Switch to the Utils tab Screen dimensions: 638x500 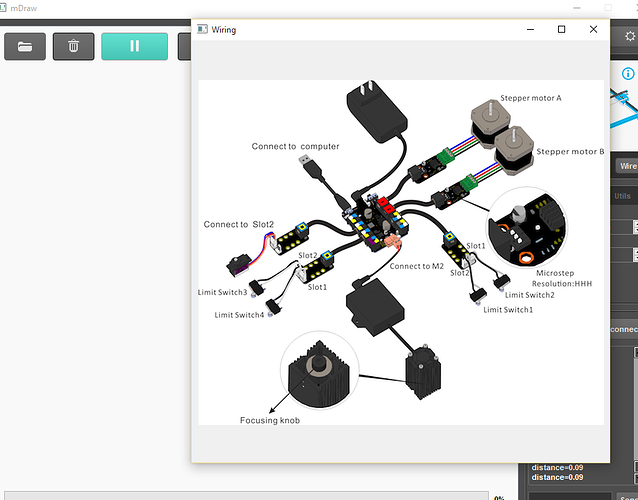click(x=623, y=196)
